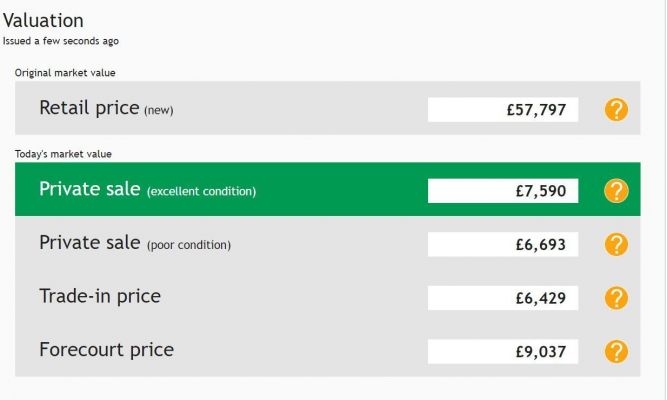The image size is (667, 400).
Task: Click the '(excellent condition)' subtitle text
Action: [x=202, y=191]
